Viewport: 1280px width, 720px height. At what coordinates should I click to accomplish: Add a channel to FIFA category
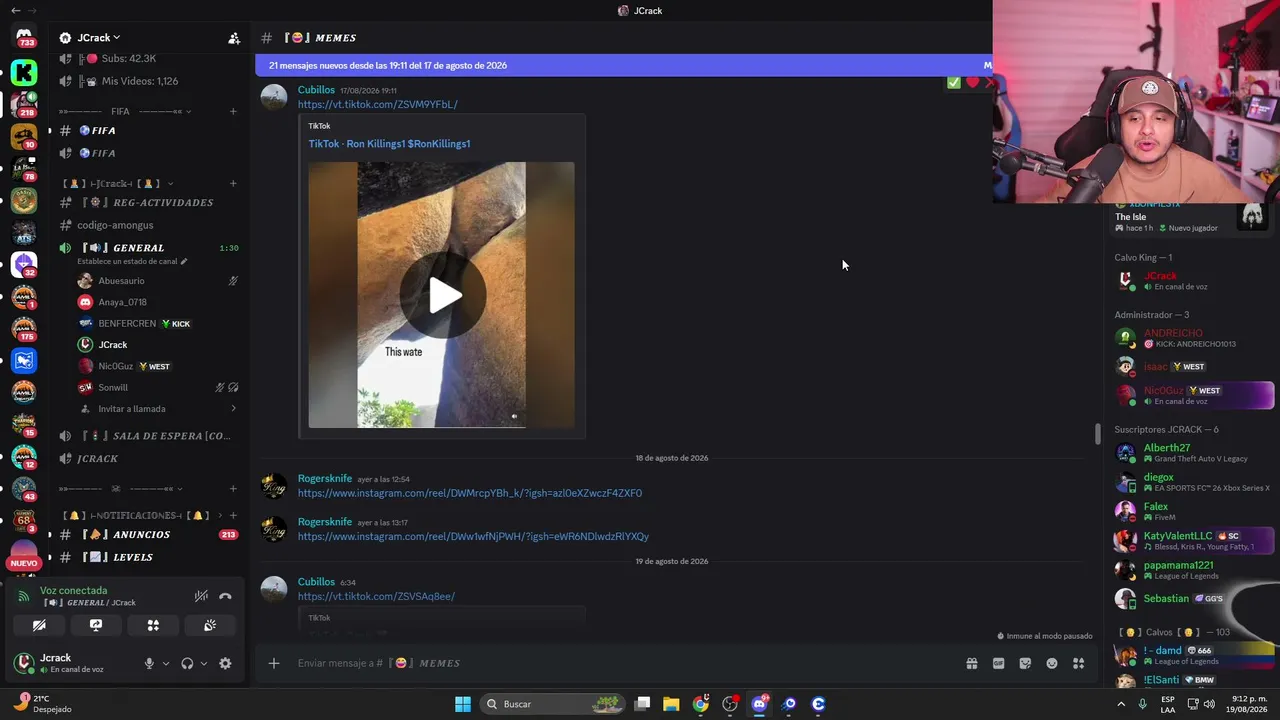coord(233,111)
